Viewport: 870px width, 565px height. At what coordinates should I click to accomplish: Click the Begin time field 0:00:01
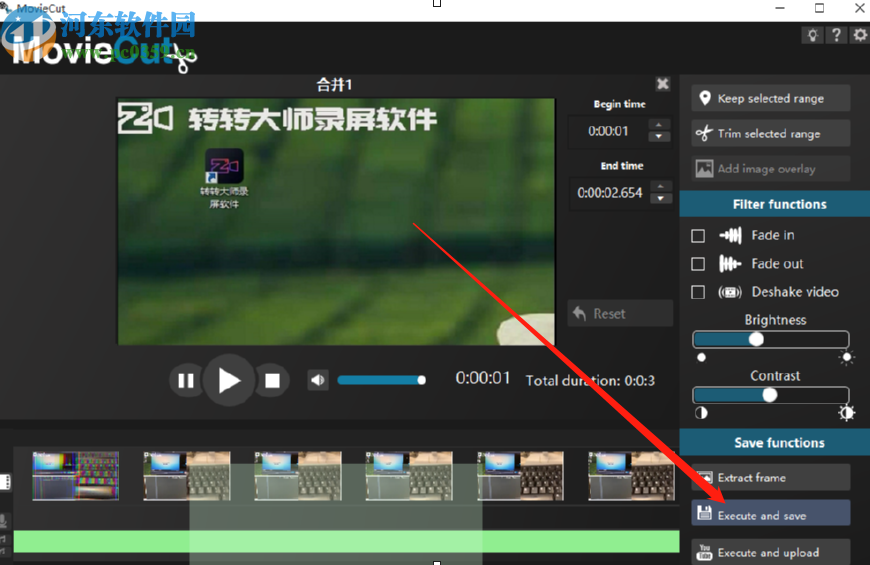point(608,131)
